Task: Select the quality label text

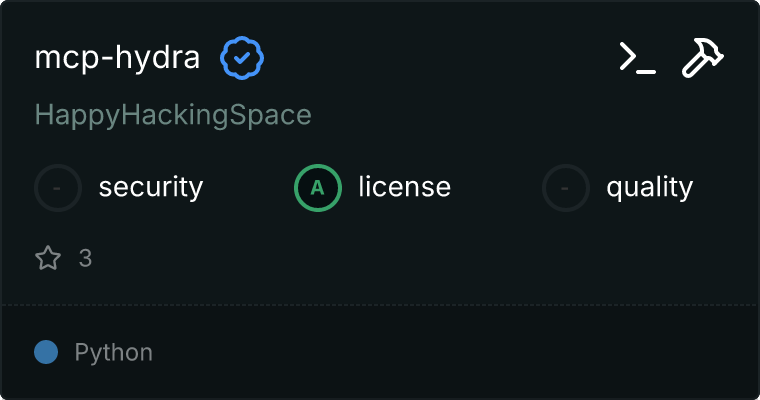Action: click(x=649, y=187)
